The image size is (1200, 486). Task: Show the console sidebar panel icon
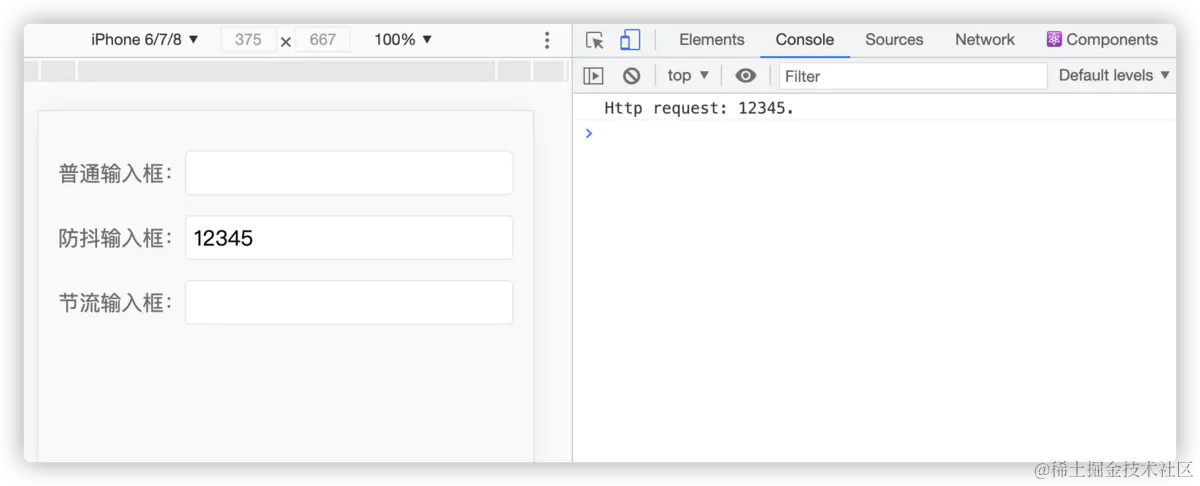coord(594,75)
